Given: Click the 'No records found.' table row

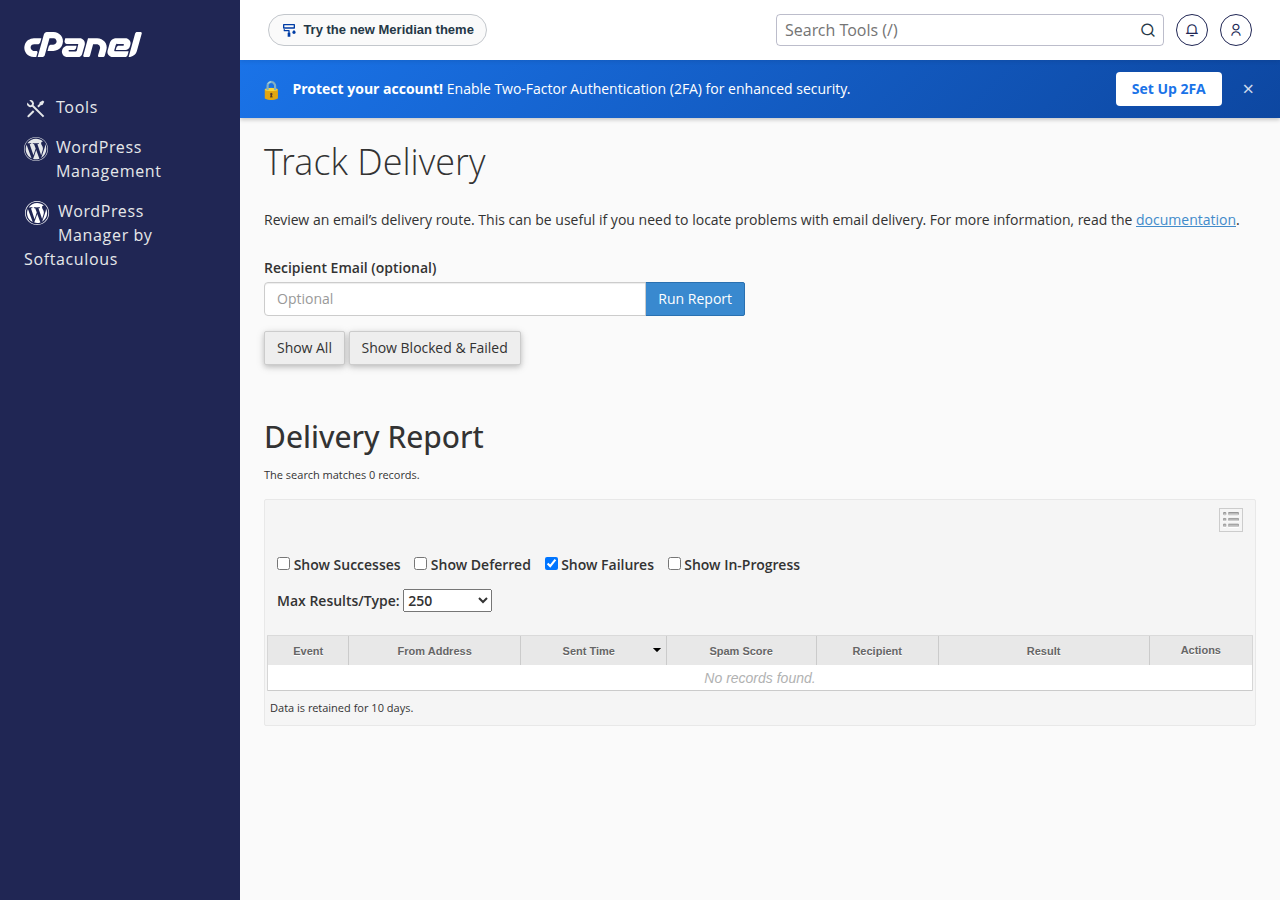Looking at the screenshot, I should click(x=760, y=678).
